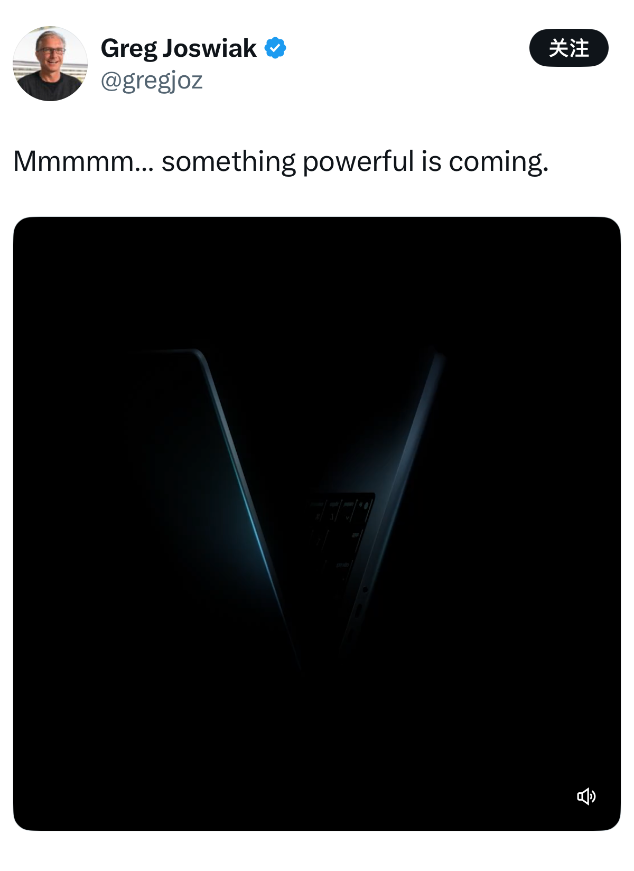Select the tweet text about something powerful

tap(281, 162)
